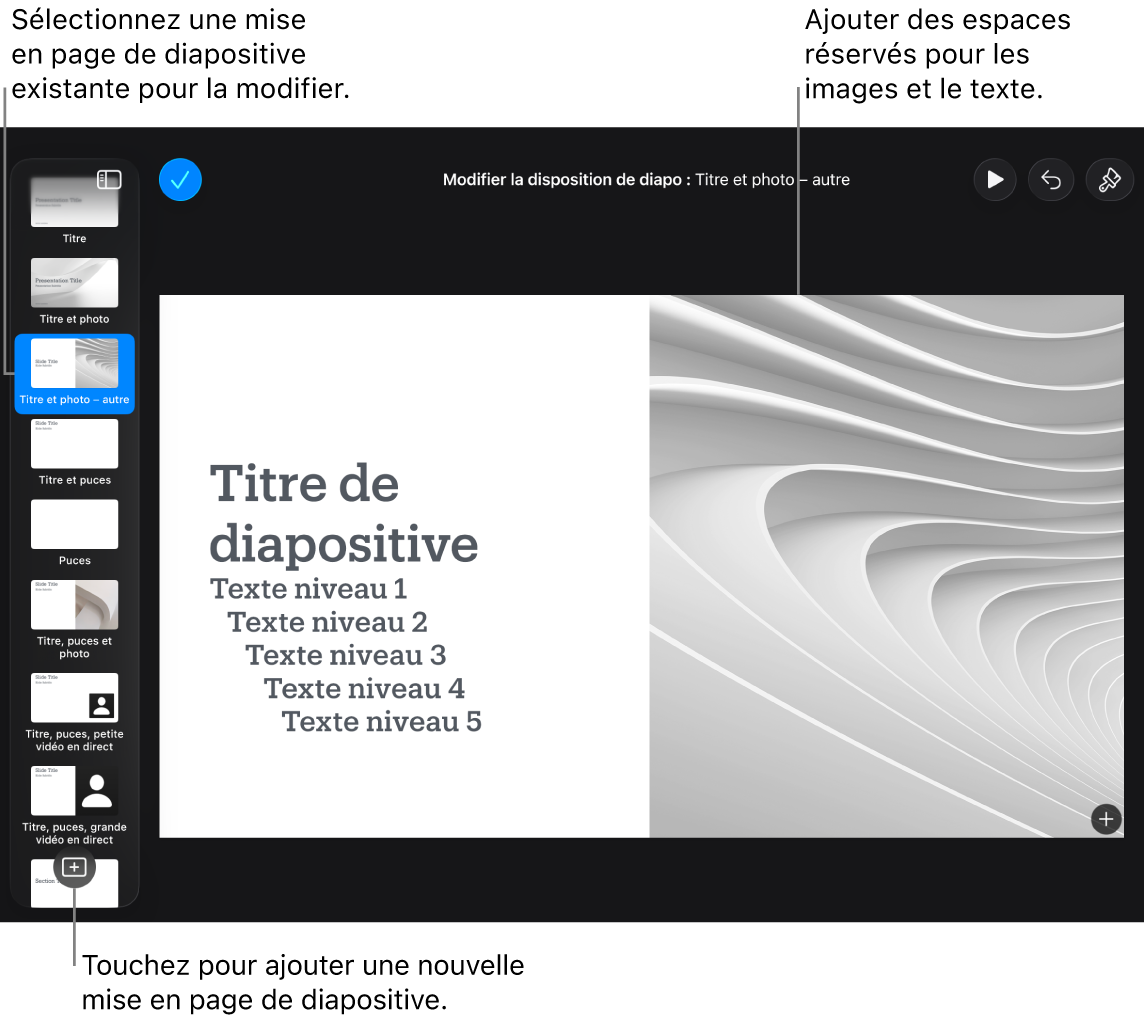Image resolution: width=1144 pixels, height=1021 pixels.
Task: Select the wavy image placeholder on slide
Action: 886,566
